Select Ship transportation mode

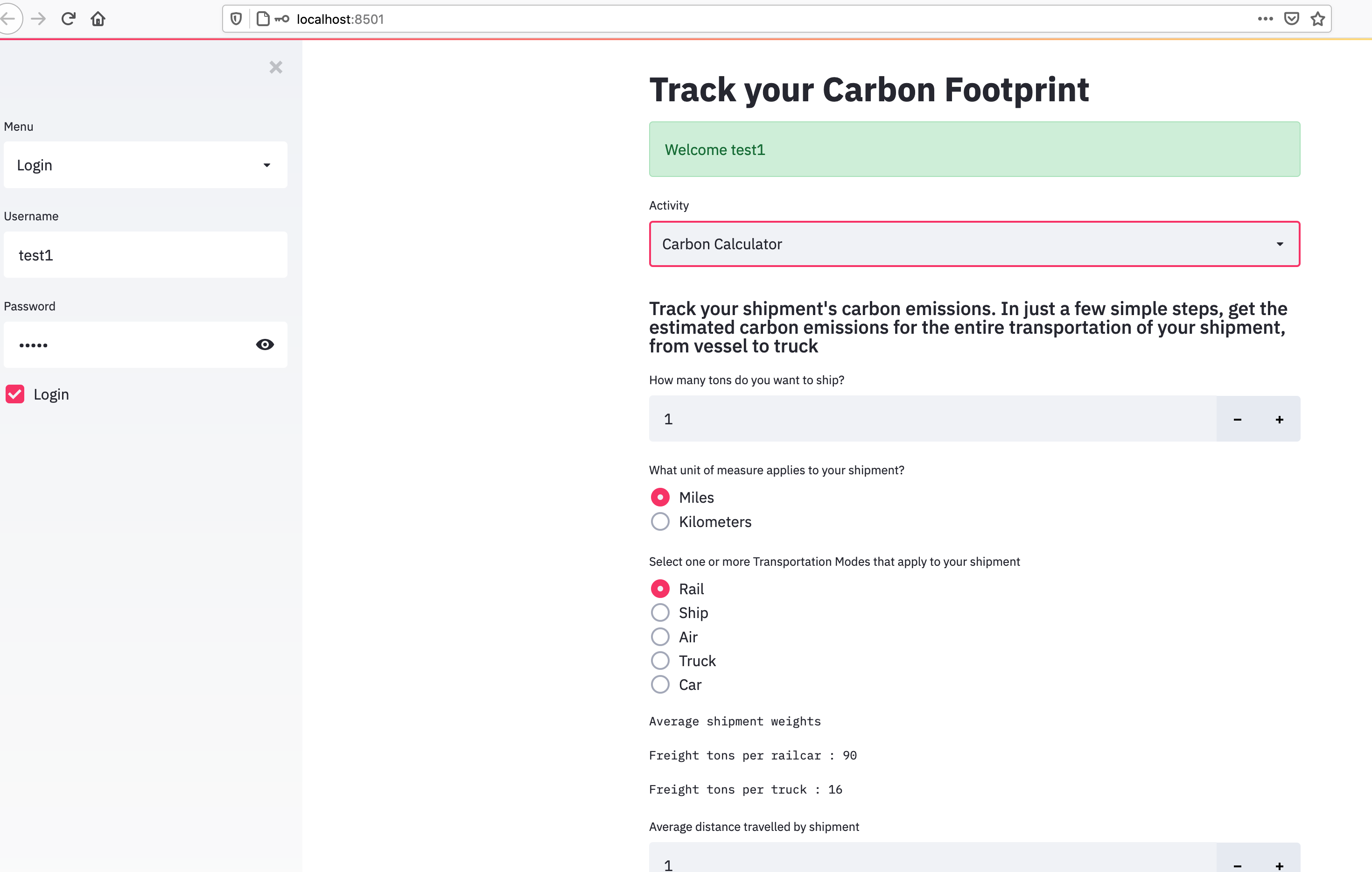pyautogui.click(x=660, y=612)
